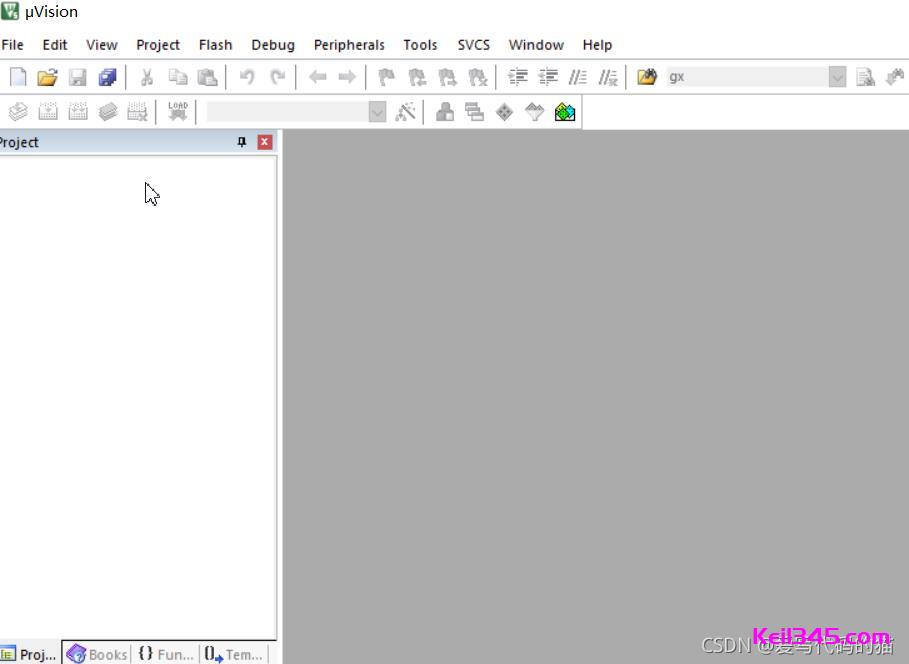Image resolution: width=909 pixels, height=664 pixels.
Task: Open Manage Run-Time Environment diamond icon
Action: [x=504, y=111]
